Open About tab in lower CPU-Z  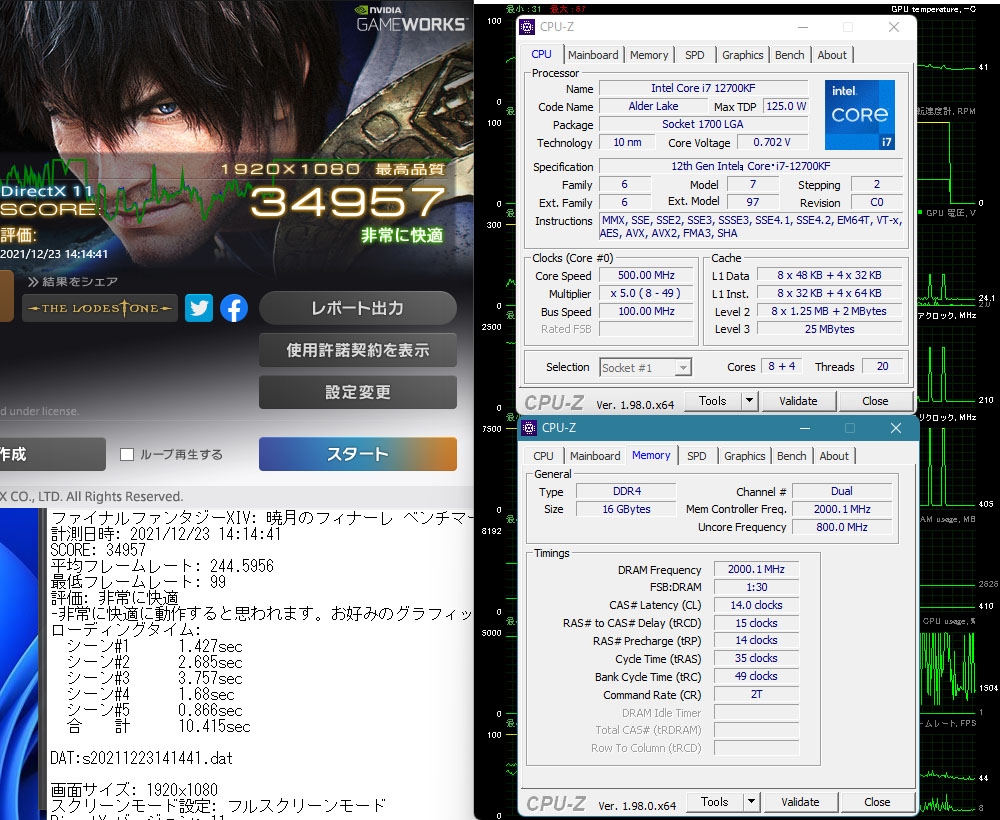(834, 456)
